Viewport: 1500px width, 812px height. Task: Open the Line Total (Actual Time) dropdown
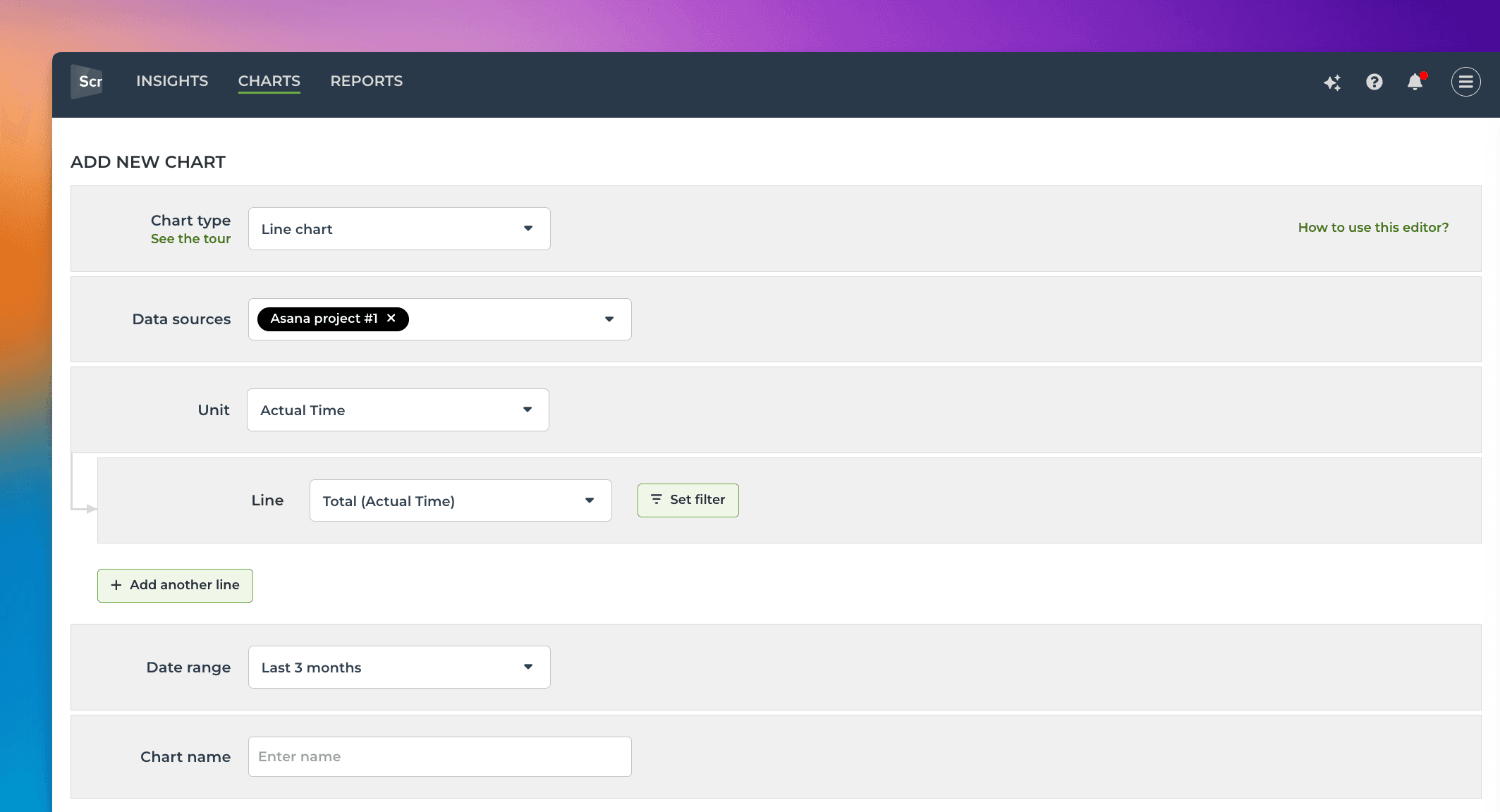tap(460, 501)
